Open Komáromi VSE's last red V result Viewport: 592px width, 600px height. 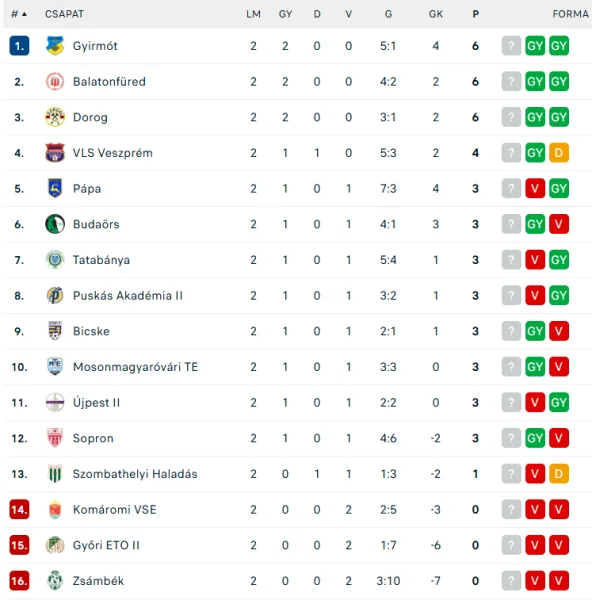pyautogui.click(x=559, y=509)
